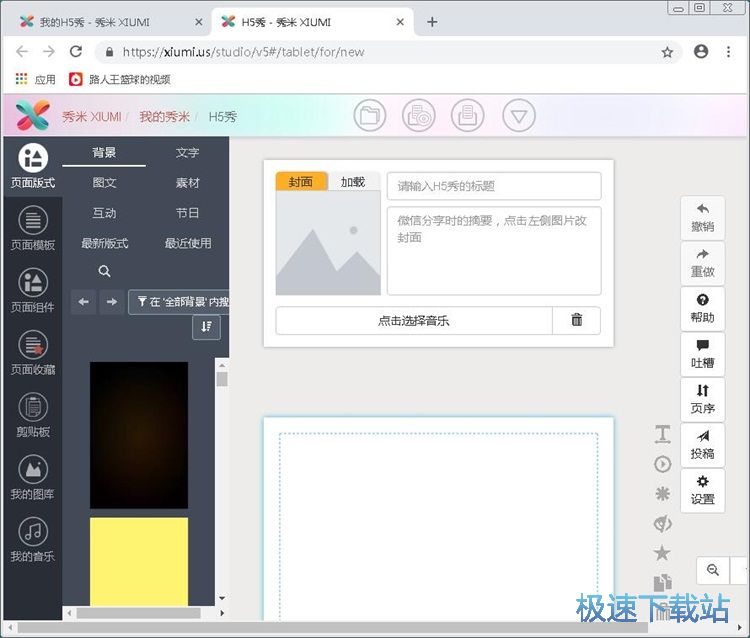Open the 页面版式 page layout panel

tap(33, 165)
